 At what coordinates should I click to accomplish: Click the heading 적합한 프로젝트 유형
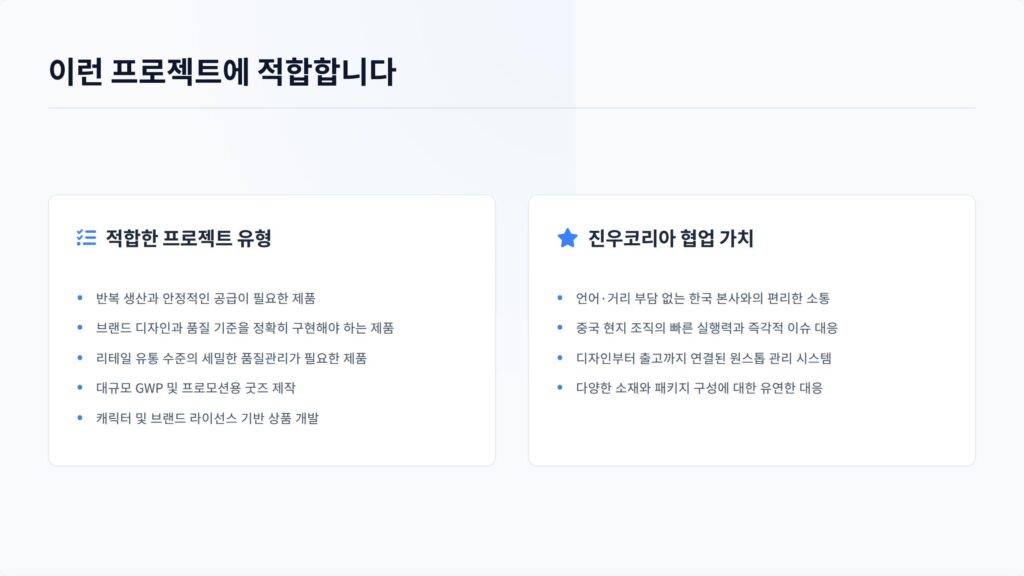coord(188,238)
